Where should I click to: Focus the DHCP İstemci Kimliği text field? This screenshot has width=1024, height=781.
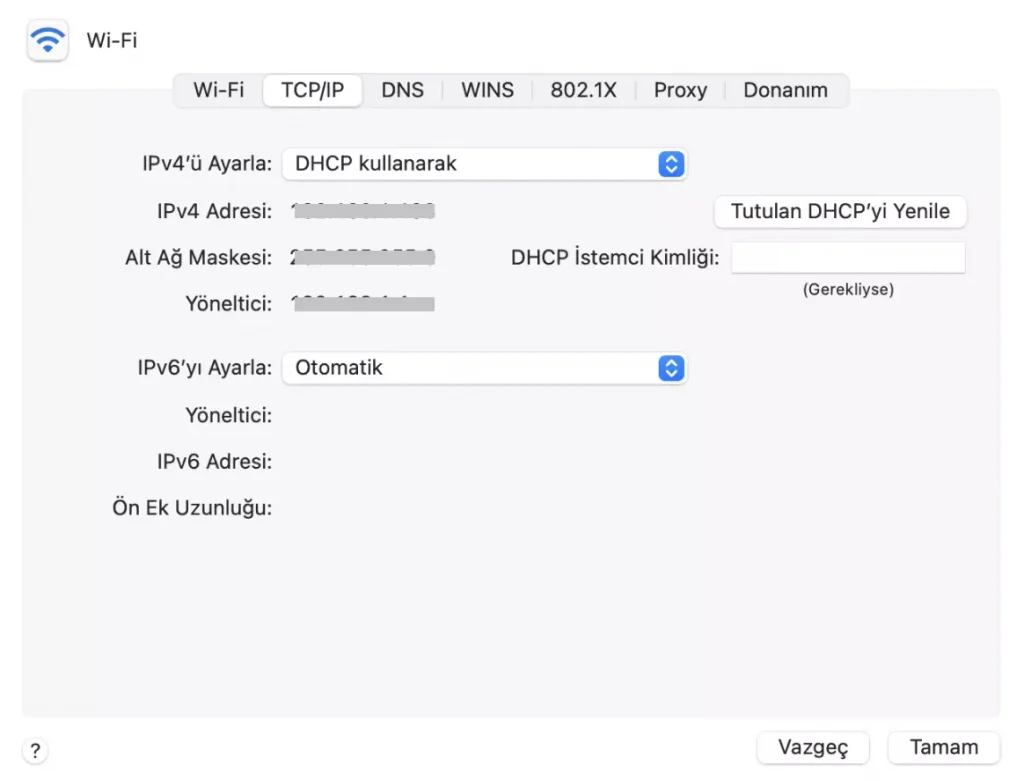(x=848, y=258)
